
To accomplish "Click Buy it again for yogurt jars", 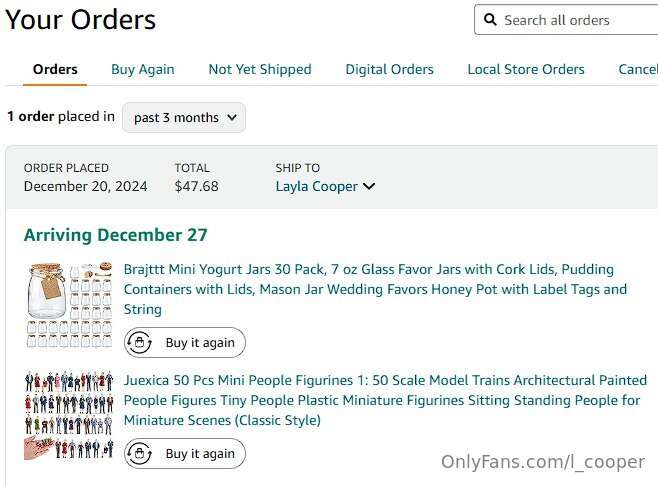I will pos(185,342).
